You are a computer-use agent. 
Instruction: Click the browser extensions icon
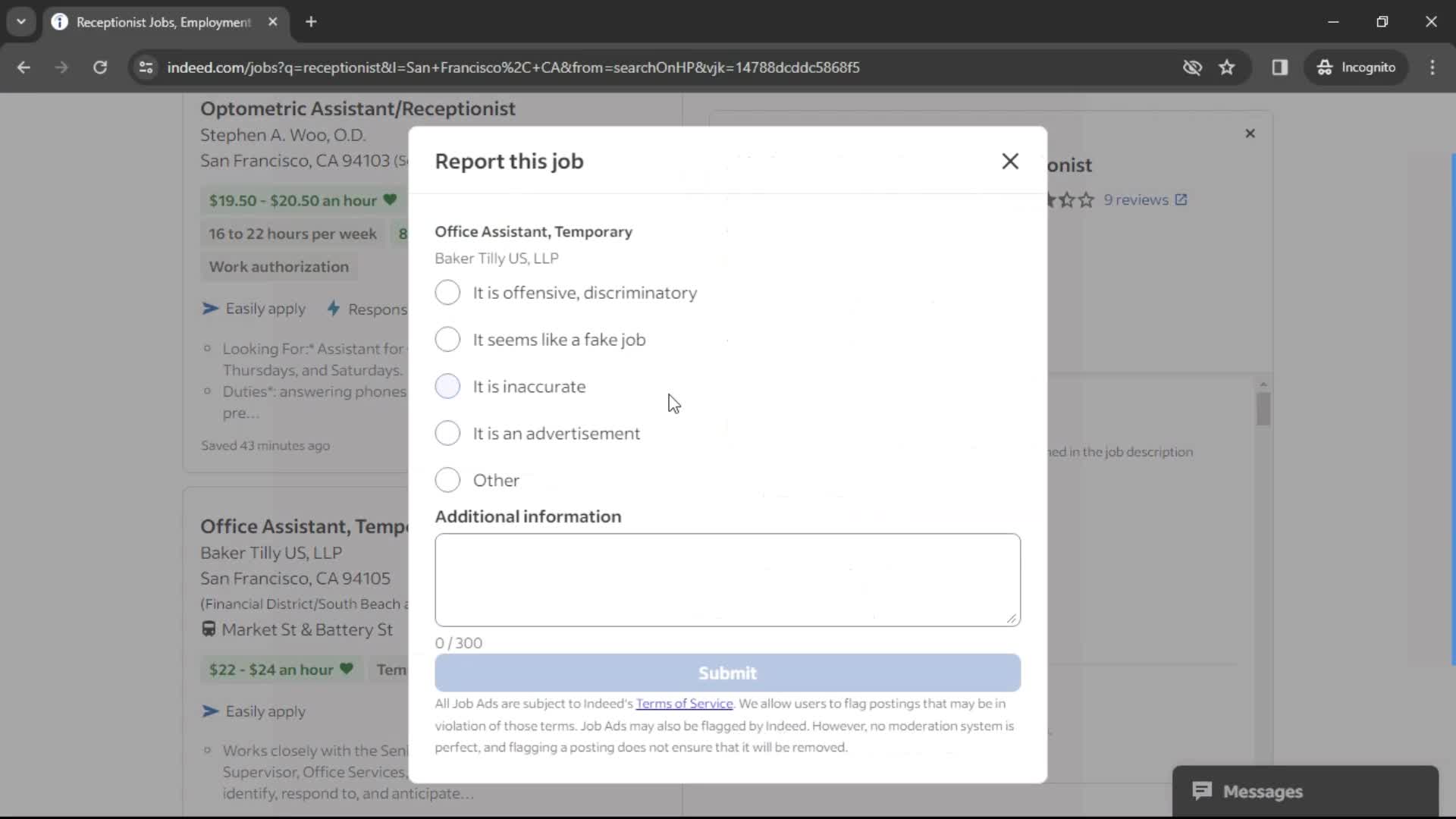pyautogui.click(x=1282, y=67)
